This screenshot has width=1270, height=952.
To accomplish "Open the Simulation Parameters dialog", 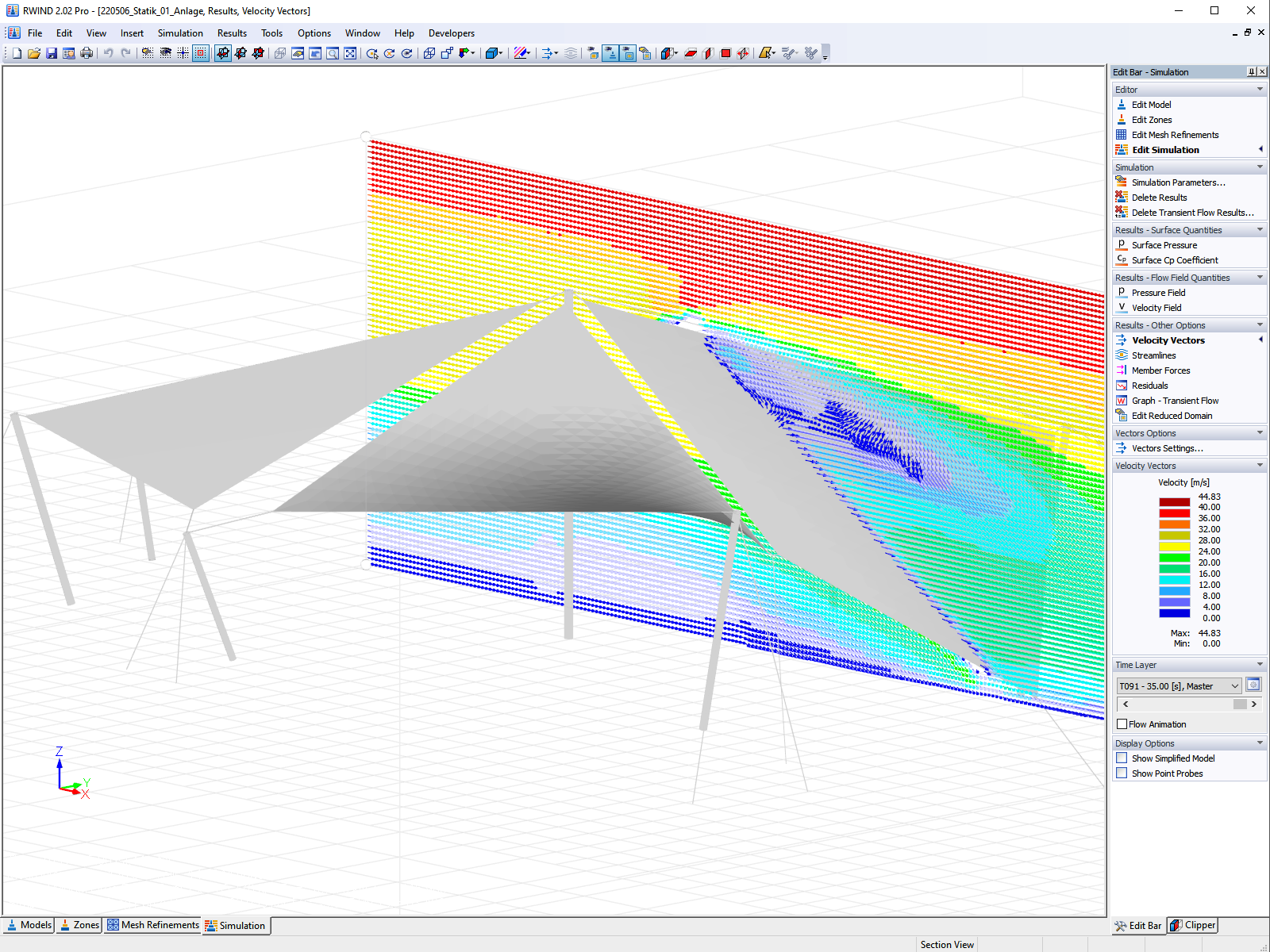I will pos(1178,182).
